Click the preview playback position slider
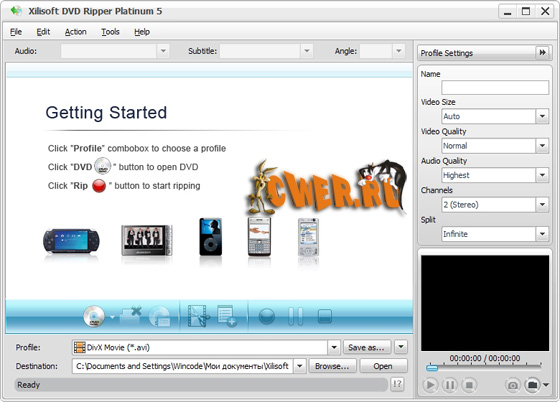The height and width of the screenshot is (402, 560). coord(484,367)
